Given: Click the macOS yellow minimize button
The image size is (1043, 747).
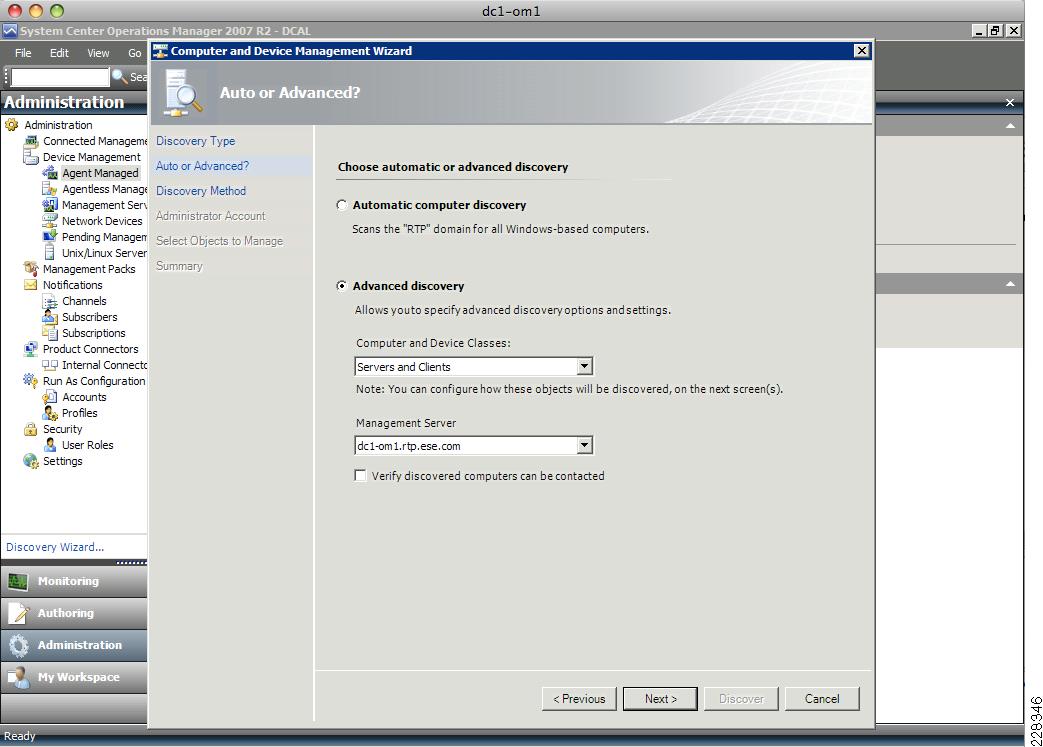Looking at the screenshot, I should point(36,11).
